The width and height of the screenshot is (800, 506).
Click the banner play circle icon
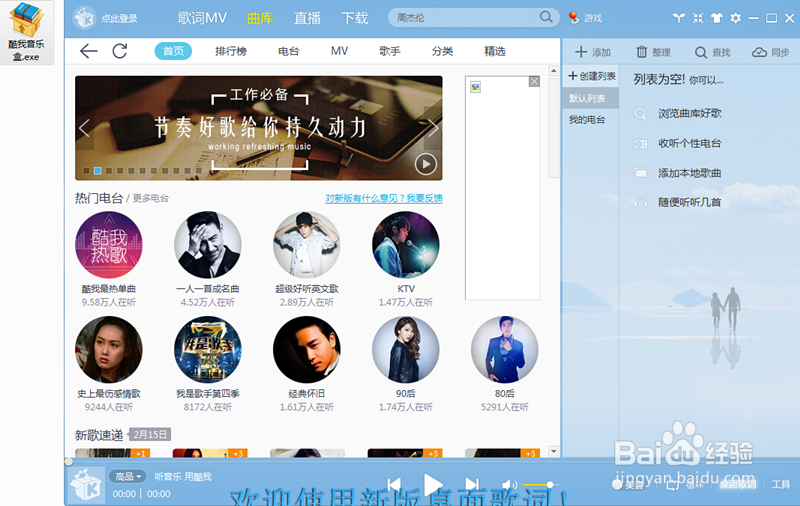tap(426, 164)
